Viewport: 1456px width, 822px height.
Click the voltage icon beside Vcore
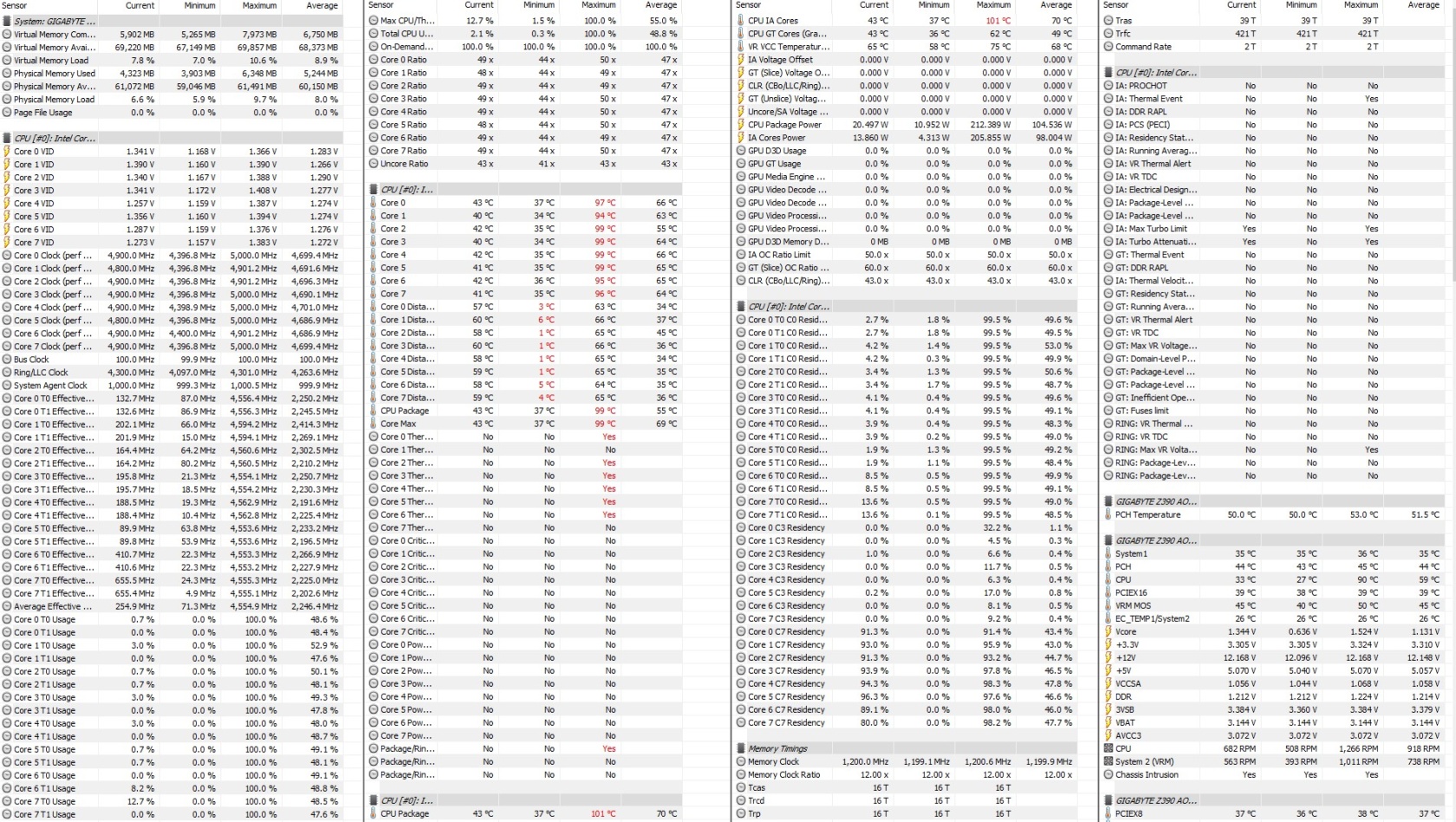(x=1108, y=631)
